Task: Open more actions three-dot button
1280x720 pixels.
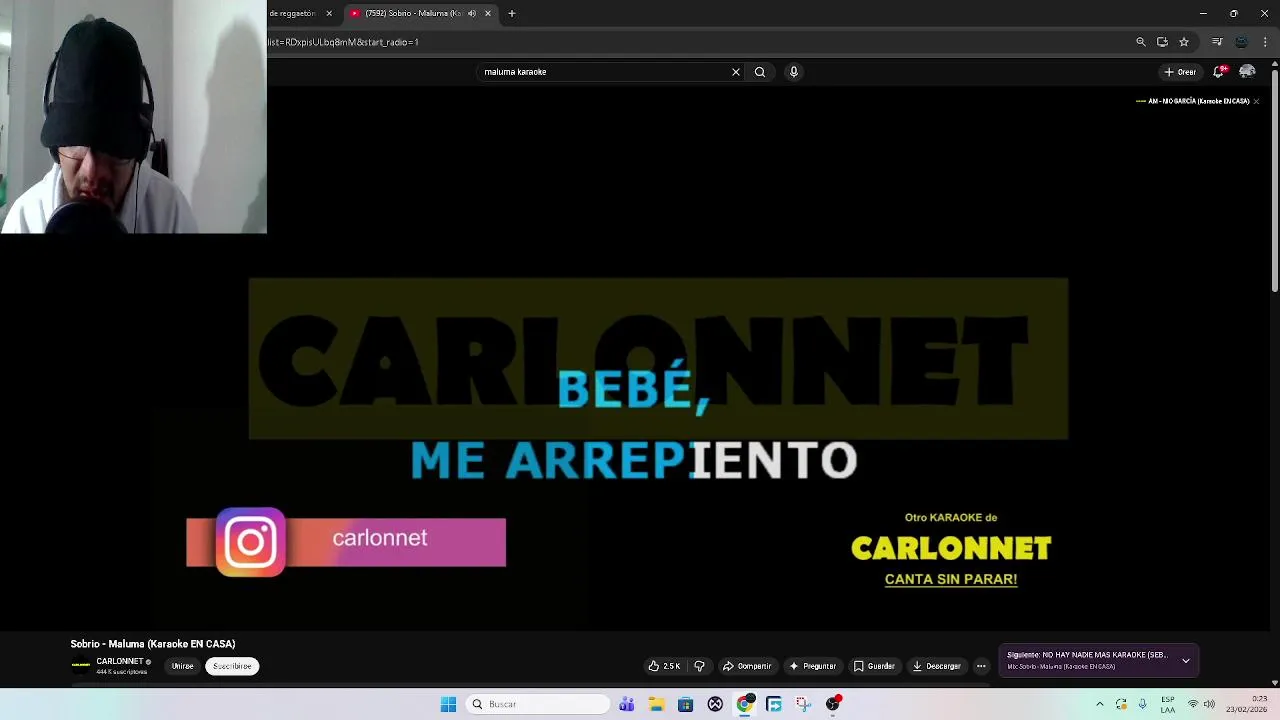Action: (981, 666)
